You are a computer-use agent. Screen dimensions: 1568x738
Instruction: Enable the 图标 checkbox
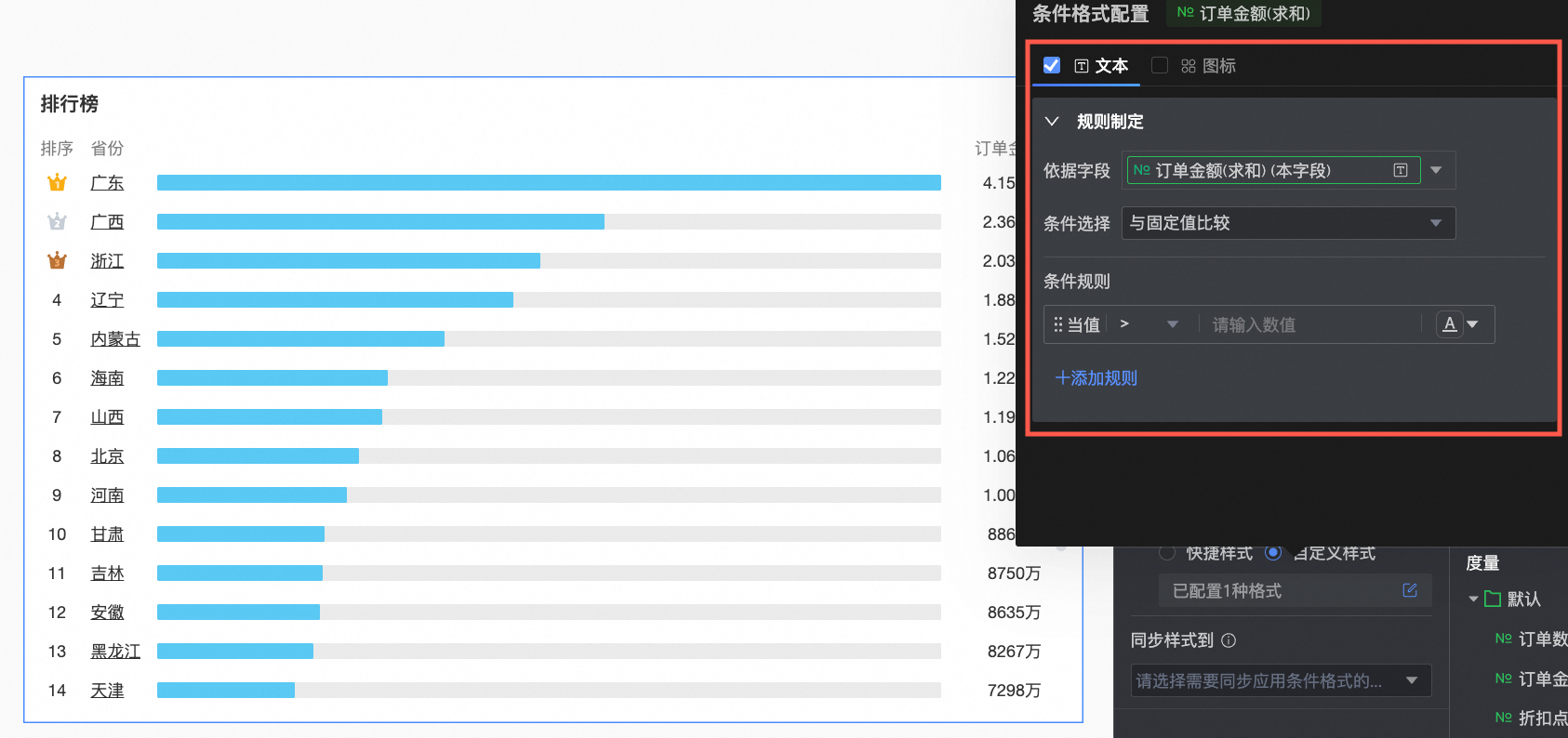pos(1160,65)
